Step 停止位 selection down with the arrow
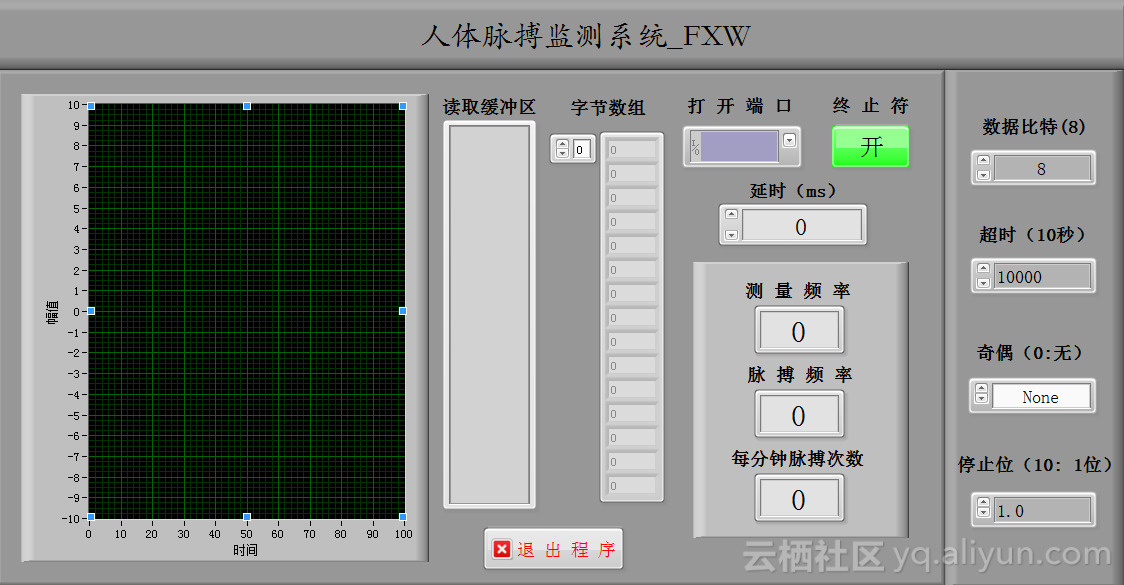 click(984, 513)
